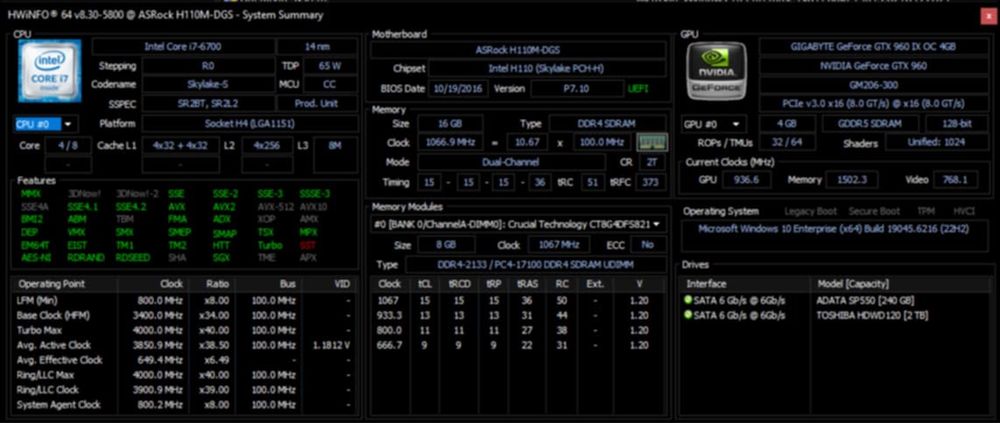The height and width of the screenshot is (423, 1000).
Task: Click the green status dot for TOSHIBA HDWD120 drive
Action: click(x=688, y=315)
